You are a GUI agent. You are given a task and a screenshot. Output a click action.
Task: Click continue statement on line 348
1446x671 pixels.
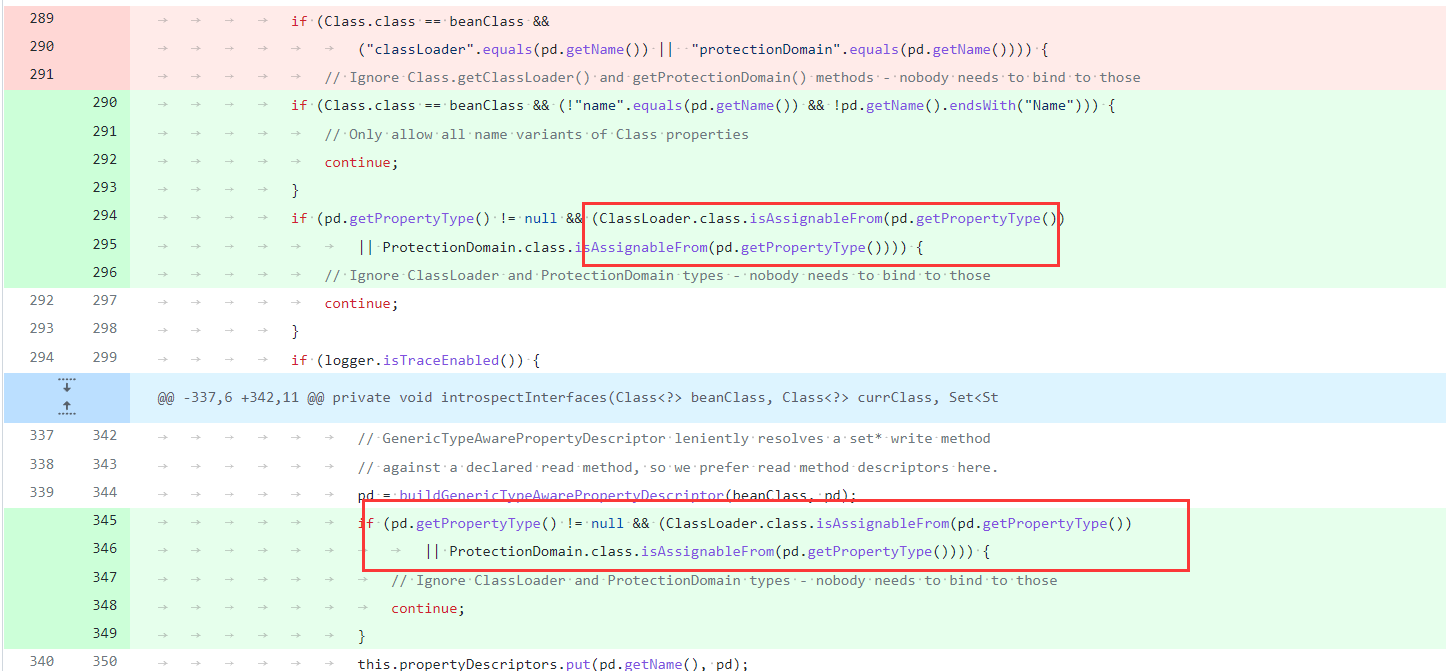(x=427, y=608)
